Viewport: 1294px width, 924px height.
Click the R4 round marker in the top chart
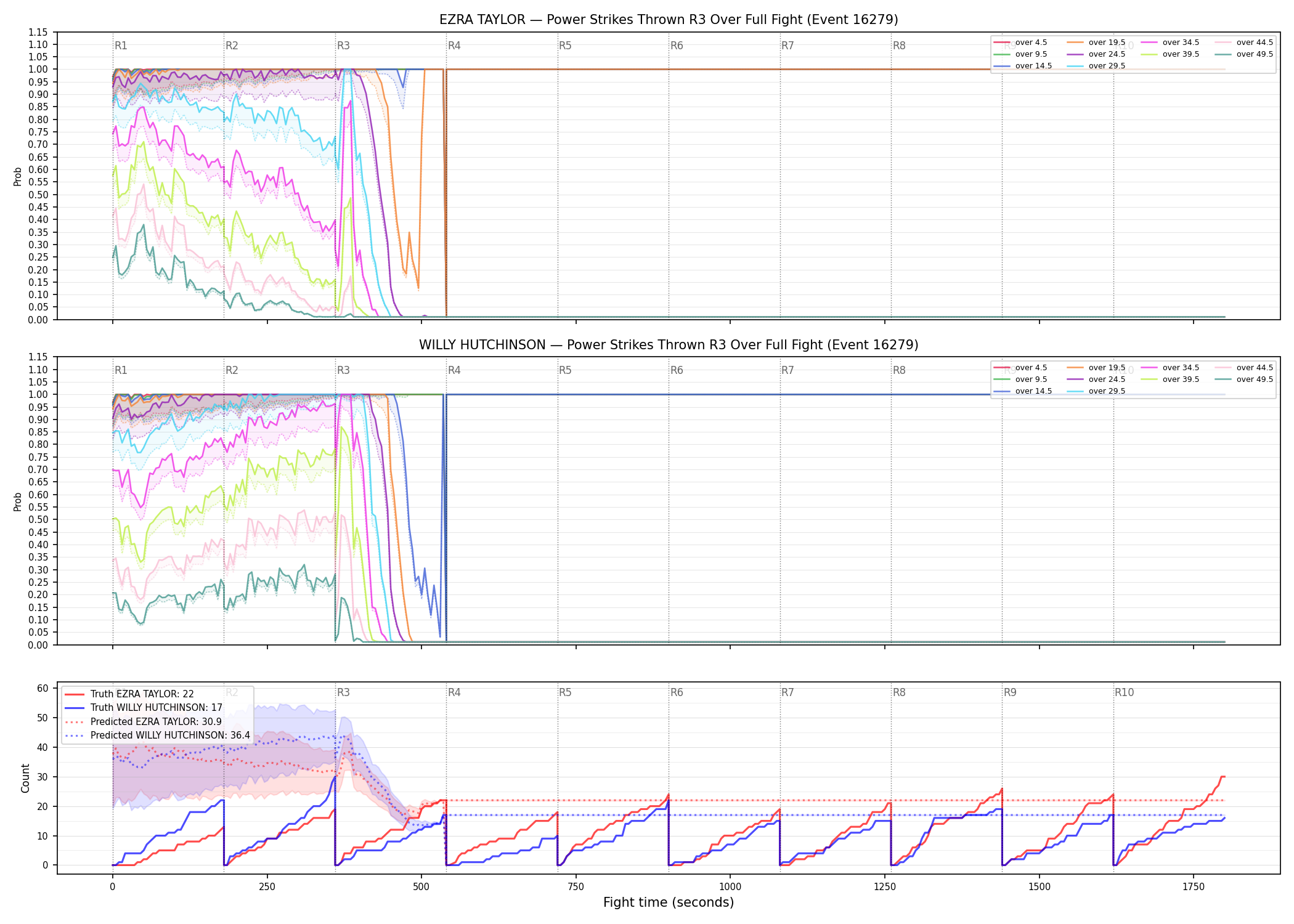click(x=454, y=46)
